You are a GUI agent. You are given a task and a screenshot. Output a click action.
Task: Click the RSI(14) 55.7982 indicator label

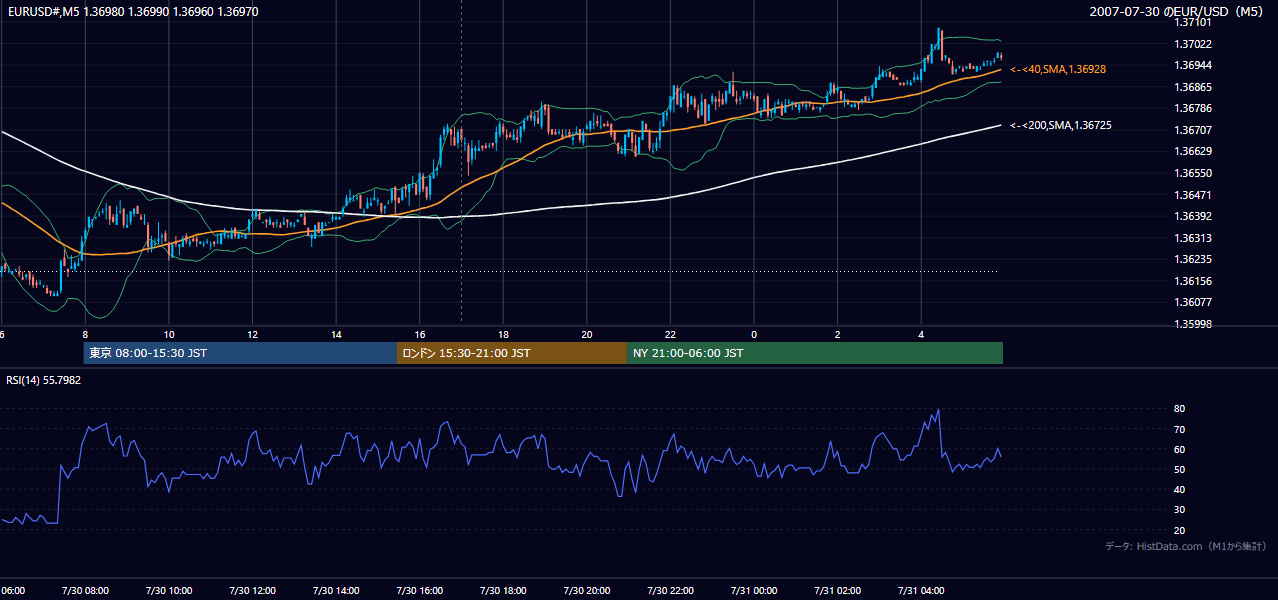point(44,380)
